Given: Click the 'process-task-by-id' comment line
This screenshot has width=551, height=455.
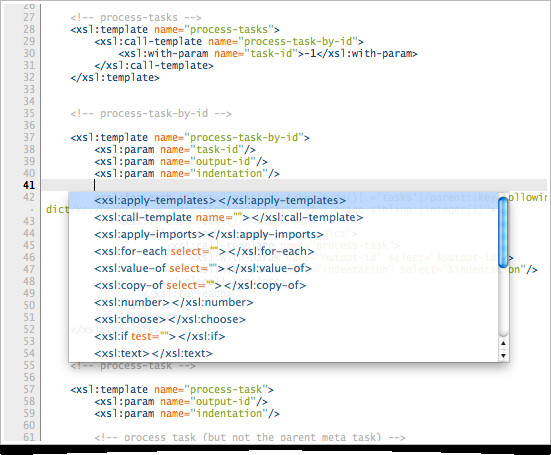Looking at the screenshot, I should click(x=151, y=113).
